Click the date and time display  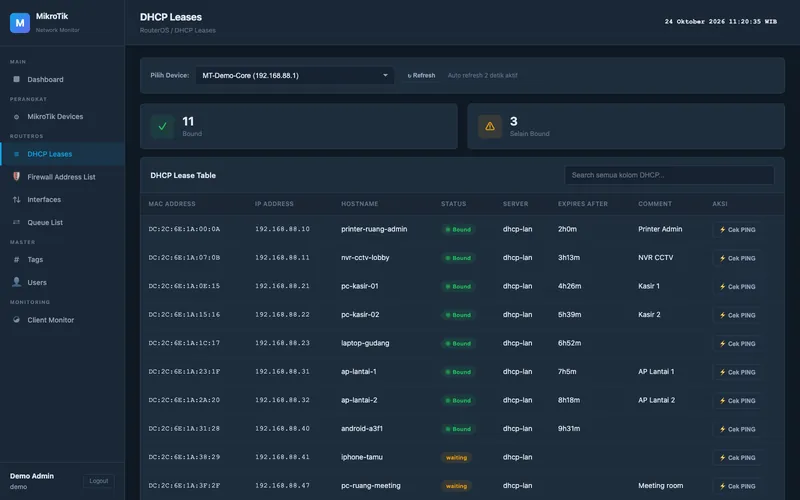720,21
